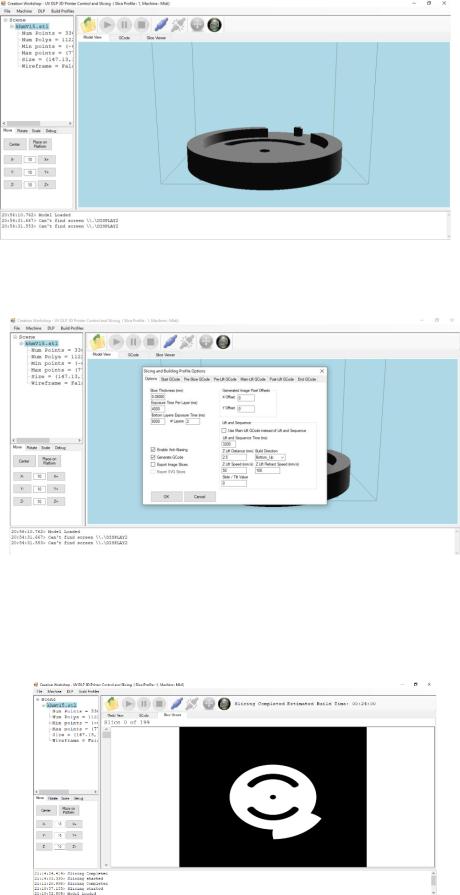
Task: Enable 'Use Main Lift GCode instead of Lift and Sequence'
Action: click(224, 431)
